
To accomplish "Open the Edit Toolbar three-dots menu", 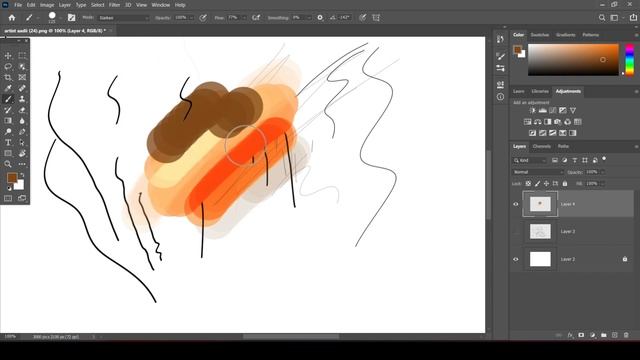I will coord(22,164).
